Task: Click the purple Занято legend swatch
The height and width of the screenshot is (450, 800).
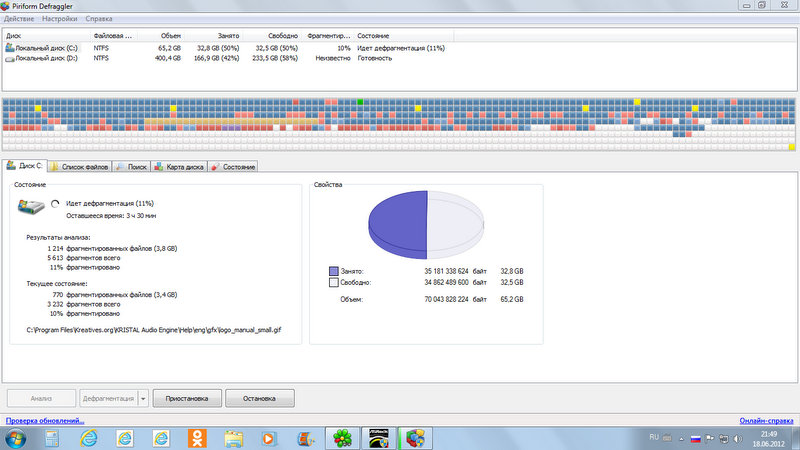Action: pyautogui.click(x=334, y=271)
